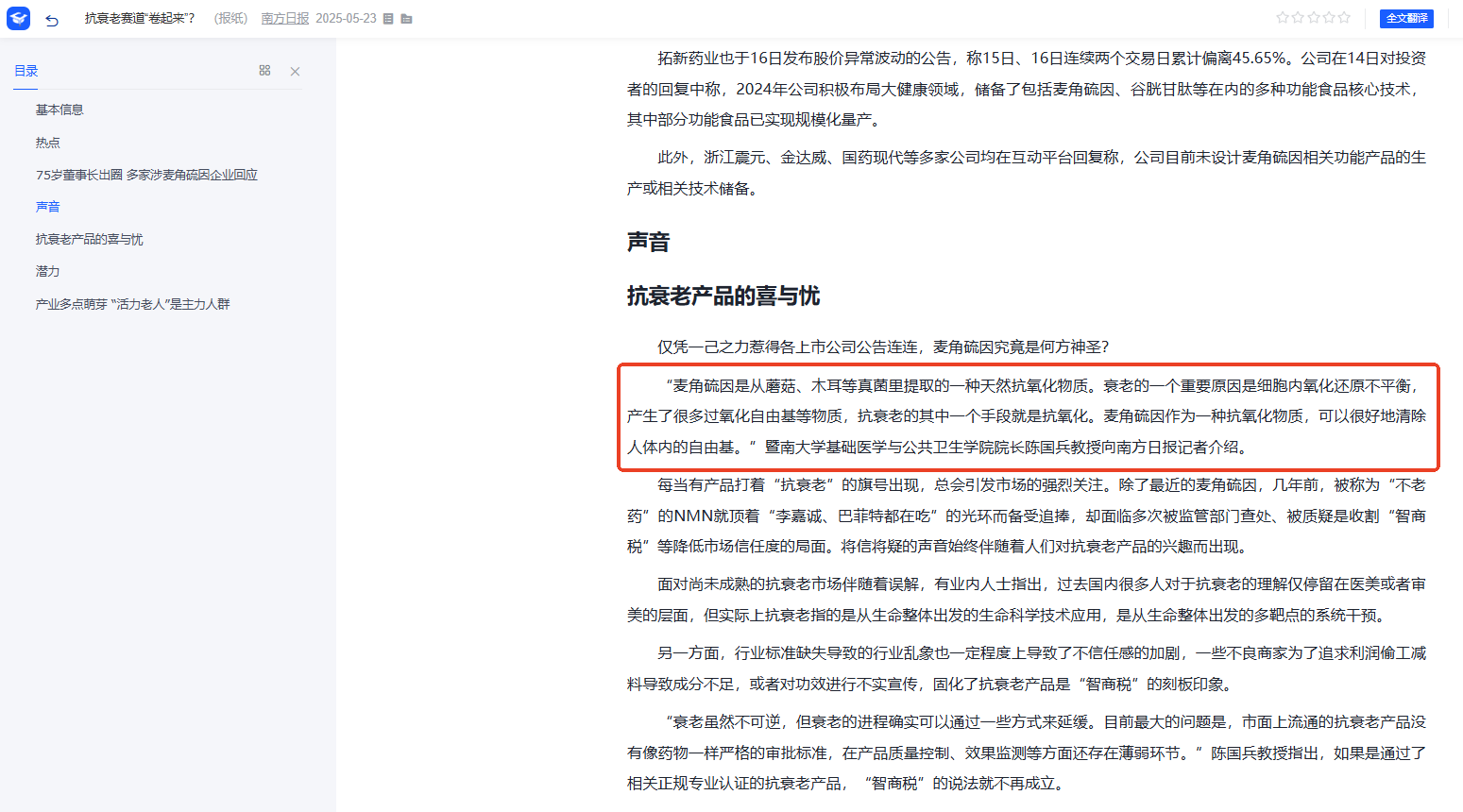Screen dimensions: 1463x812
Task: Click the red-boxed 麦角硫因 quote paragraph
Action: pyautogui.click(x=1027, y=416)
